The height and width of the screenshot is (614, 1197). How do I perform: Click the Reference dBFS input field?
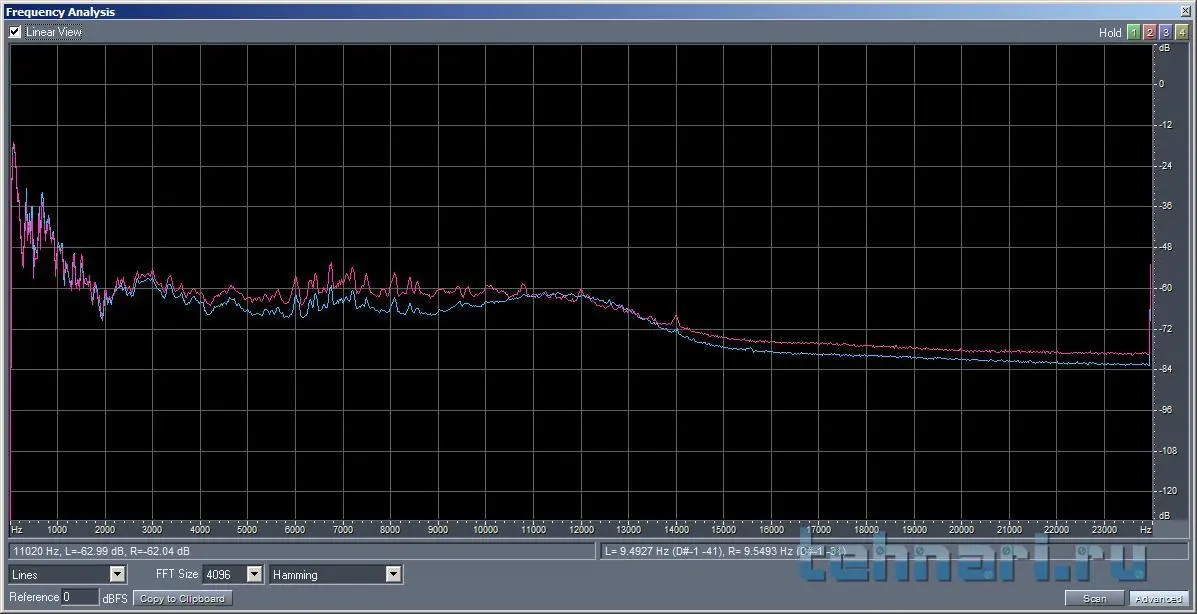[x=80, y=597]
